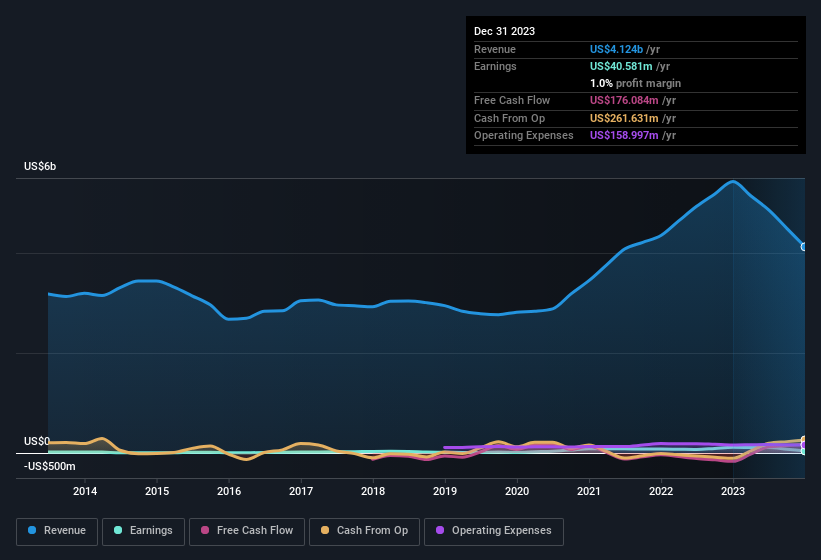
Task: Click the orange Cash From Op legend dot
Action: (326, 530)
